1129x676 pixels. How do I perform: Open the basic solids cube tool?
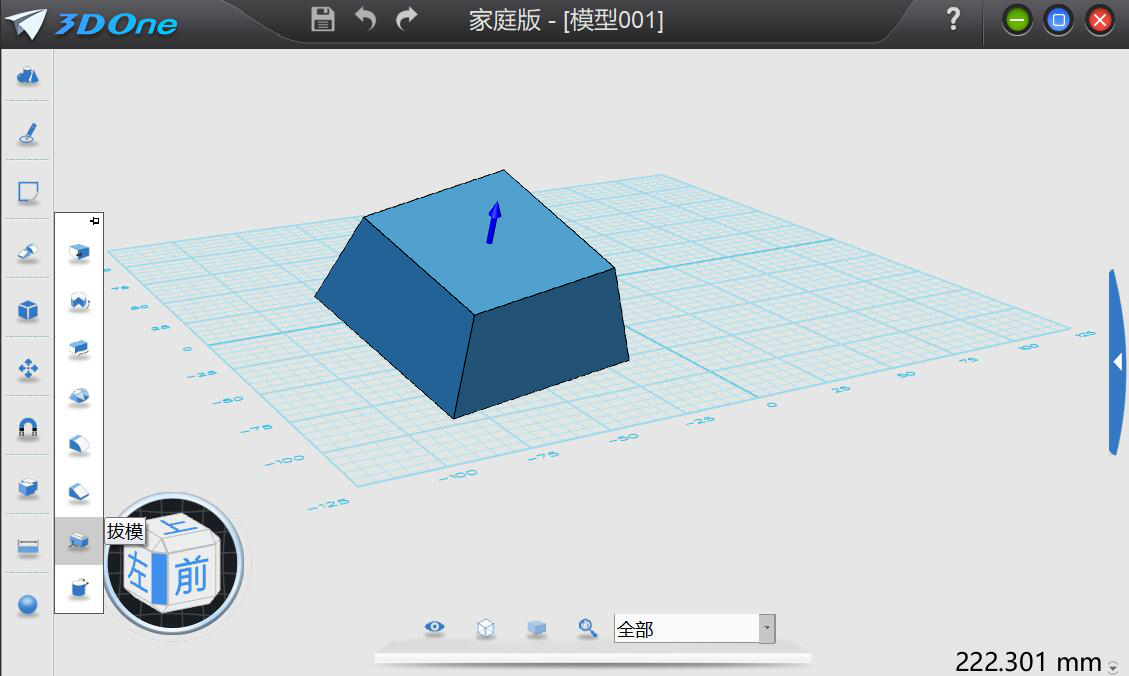pos(26,311)
